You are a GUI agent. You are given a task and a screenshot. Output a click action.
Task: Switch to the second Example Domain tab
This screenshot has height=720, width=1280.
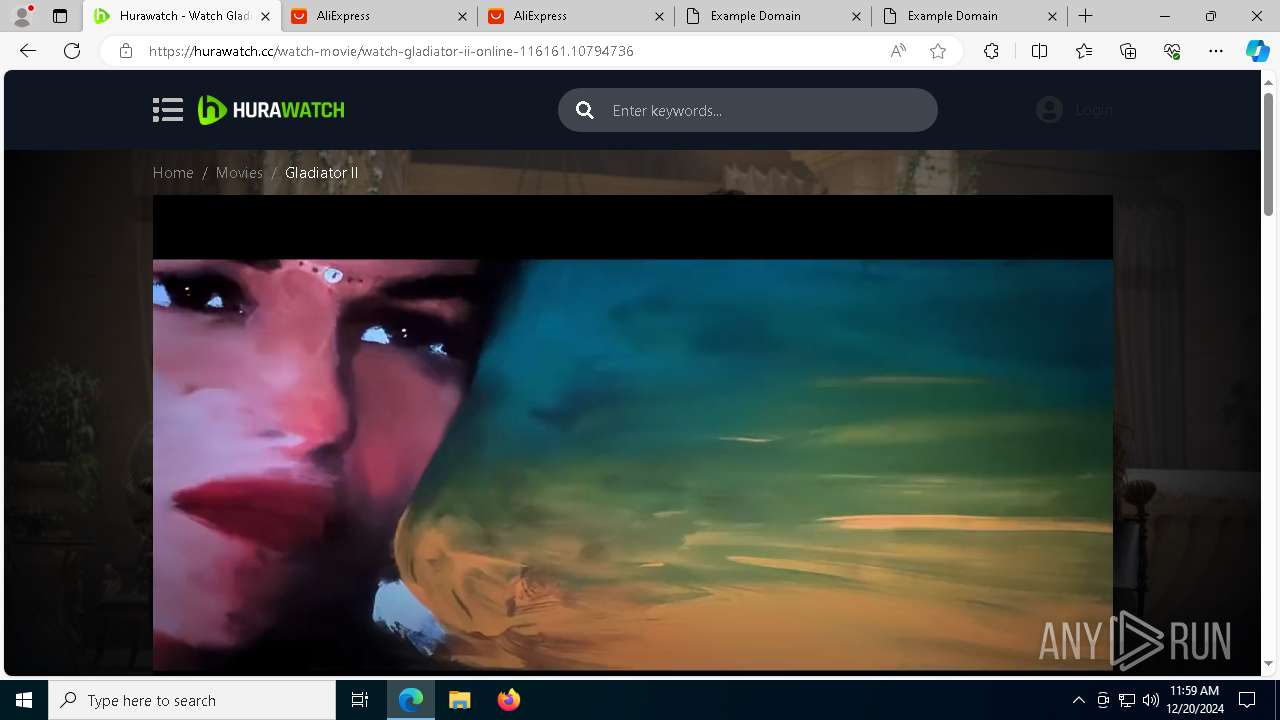pyautogui.click(x=971, y=16)
